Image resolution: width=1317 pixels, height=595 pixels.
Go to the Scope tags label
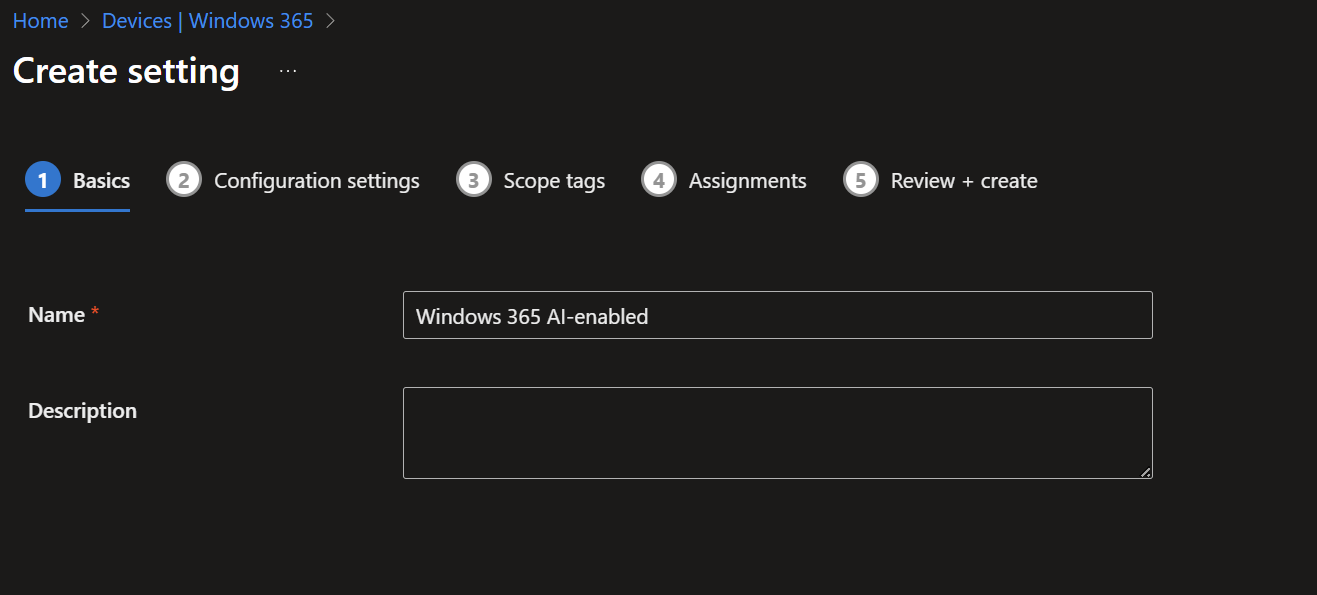[x=554, y=181]
